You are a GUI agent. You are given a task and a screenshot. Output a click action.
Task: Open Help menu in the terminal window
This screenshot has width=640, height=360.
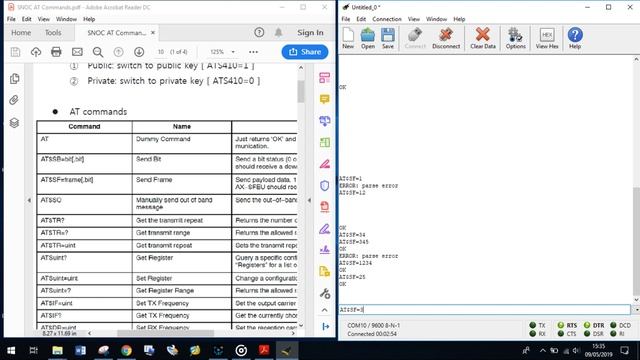click(459, 19)
